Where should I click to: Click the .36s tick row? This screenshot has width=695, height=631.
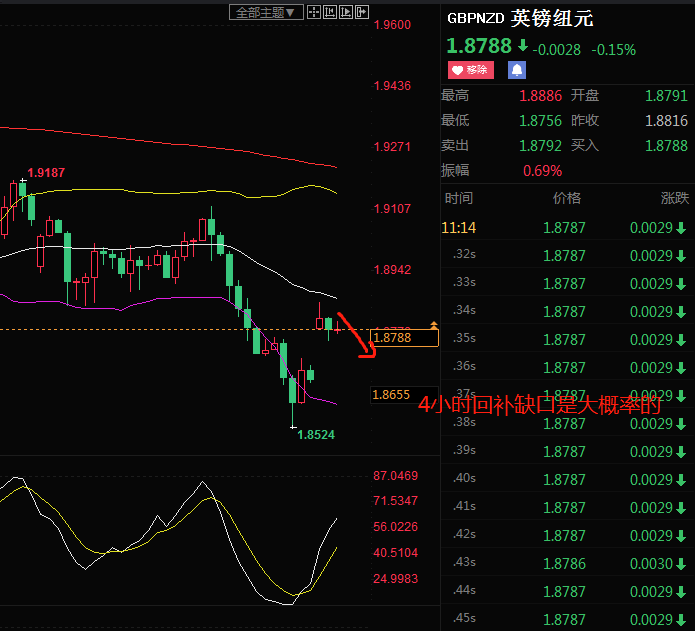pos(567,366)
